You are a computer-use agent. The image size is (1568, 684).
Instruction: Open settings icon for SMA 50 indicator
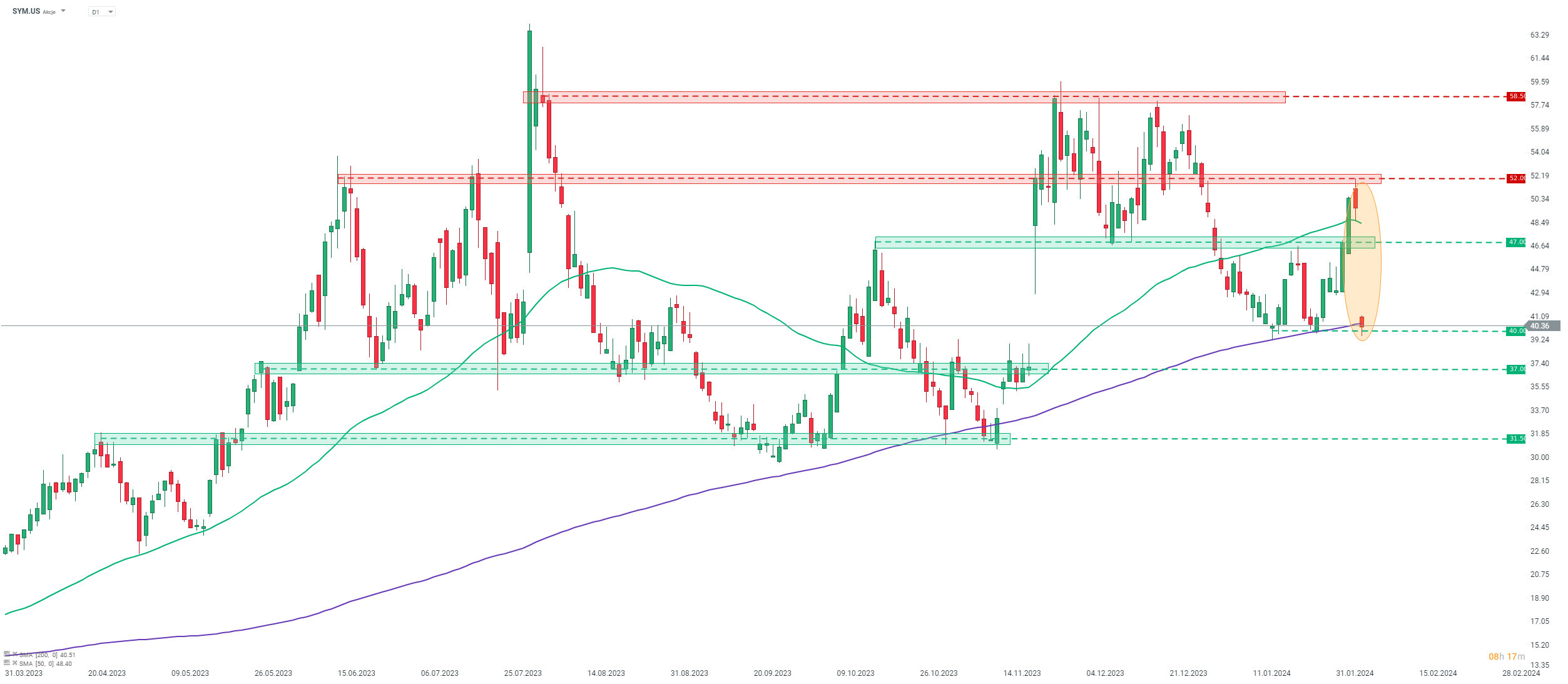(x=7, y=663)
